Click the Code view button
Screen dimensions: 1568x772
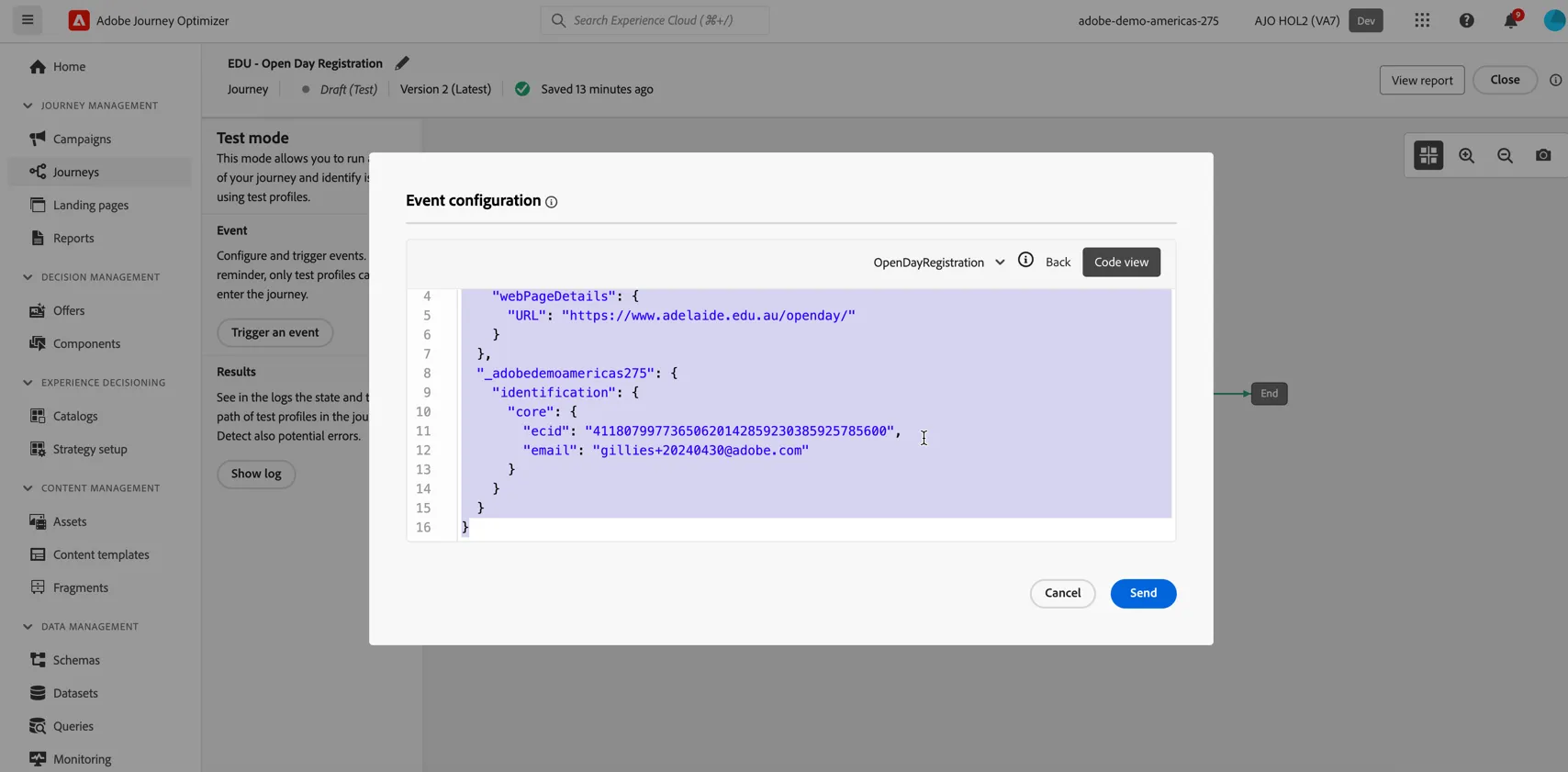[x=1121, y=263]
